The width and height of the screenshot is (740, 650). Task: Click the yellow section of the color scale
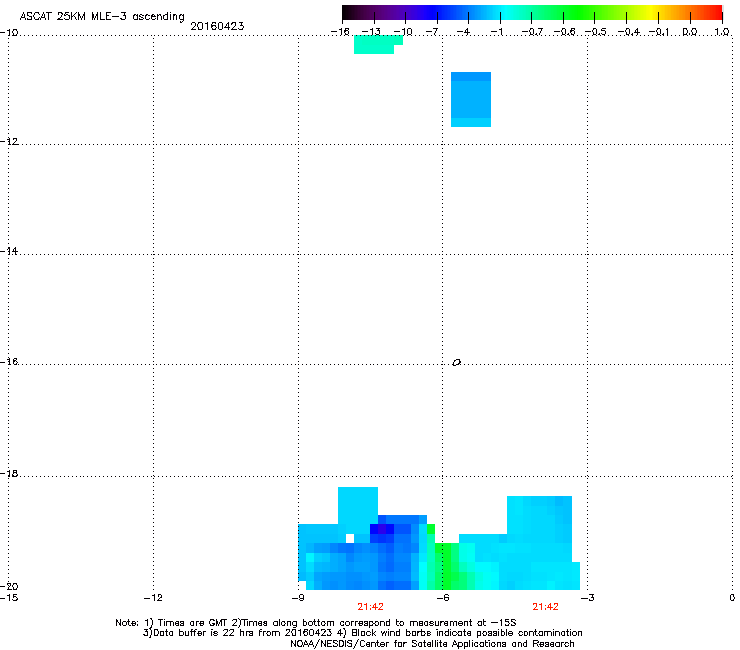pos(652,12)
